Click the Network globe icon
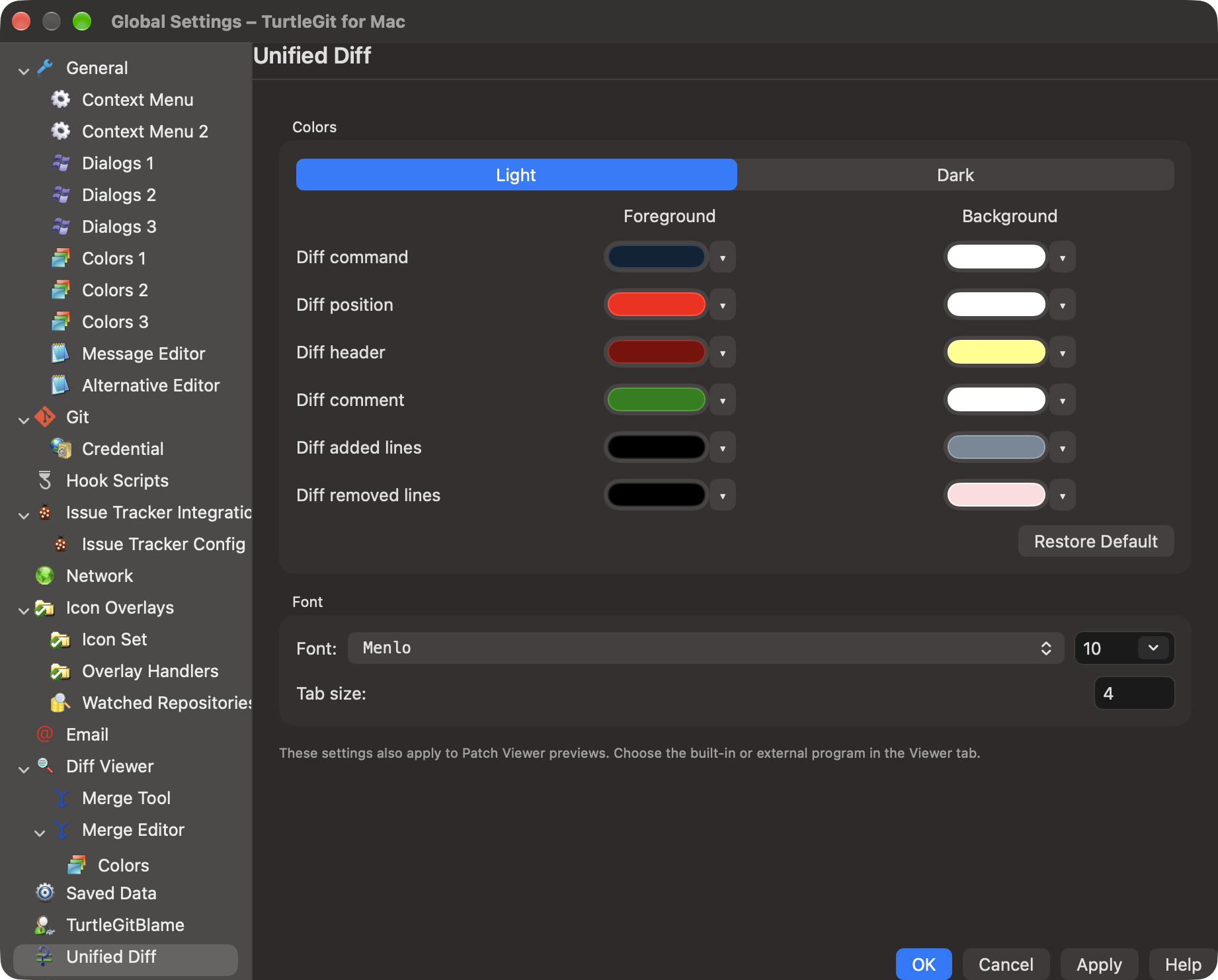 45,575
